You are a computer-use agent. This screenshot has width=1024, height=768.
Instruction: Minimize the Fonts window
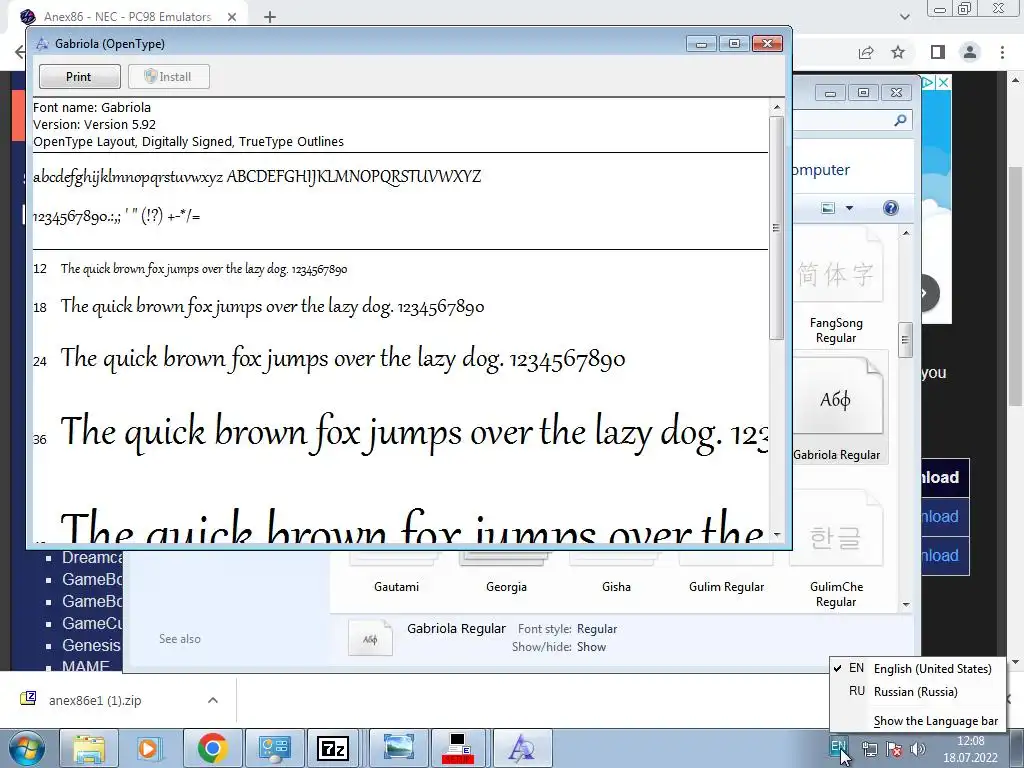830,93
